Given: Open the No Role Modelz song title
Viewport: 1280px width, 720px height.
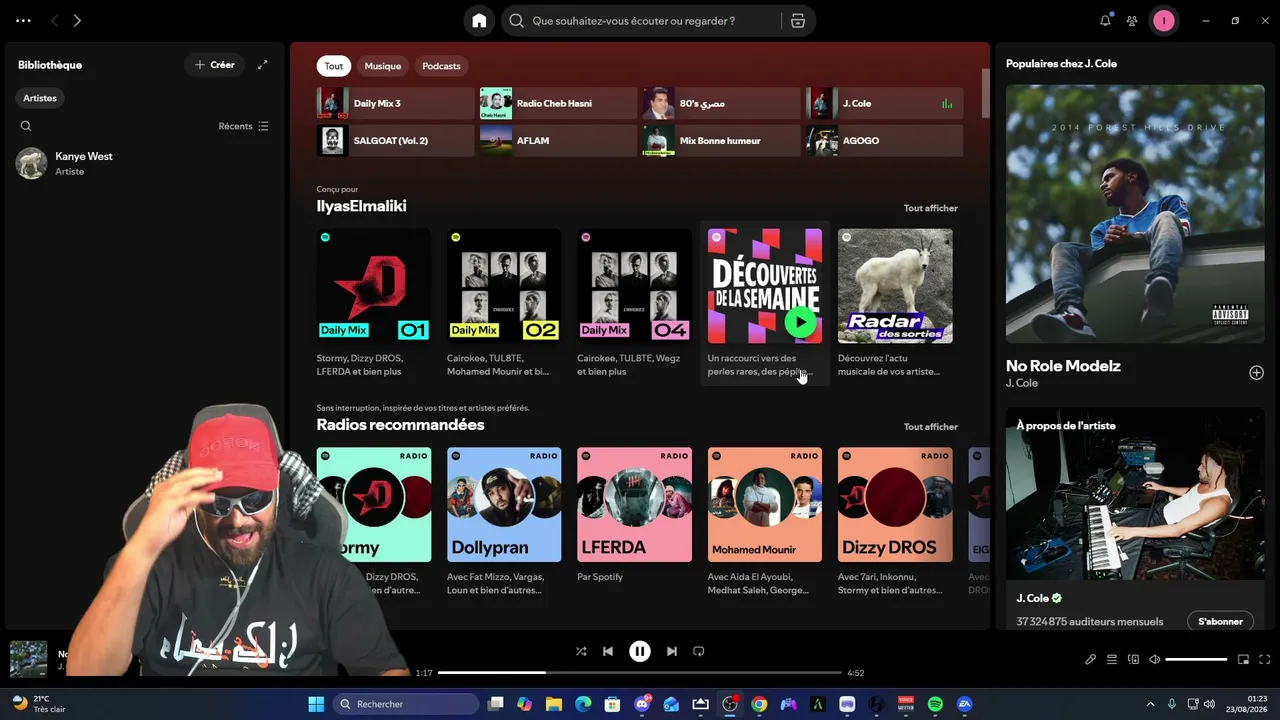Looking at the screenshot, I should coord(1063,366).
